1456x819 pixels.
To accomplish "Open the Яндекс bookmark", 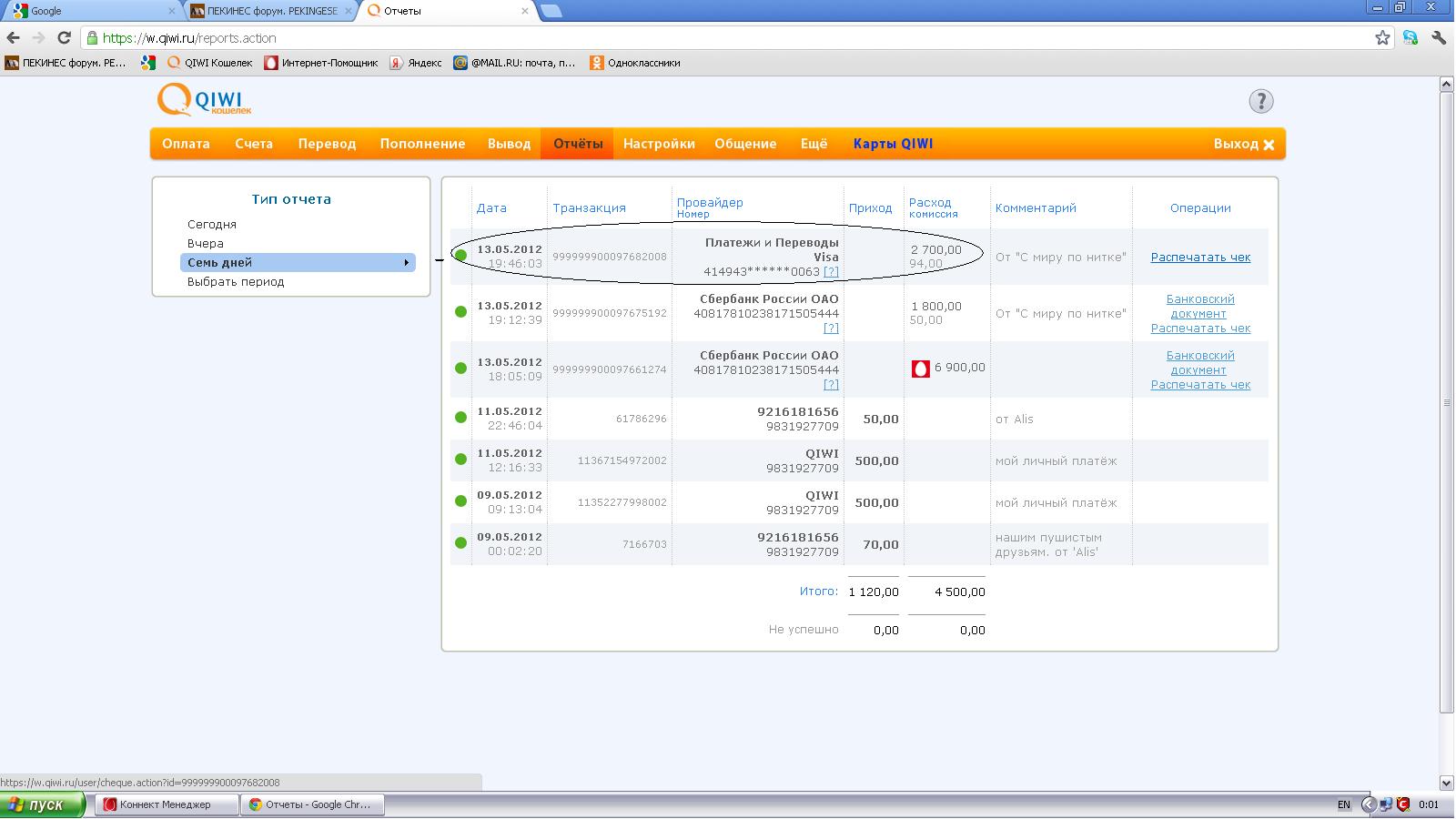I will point(416,63).
